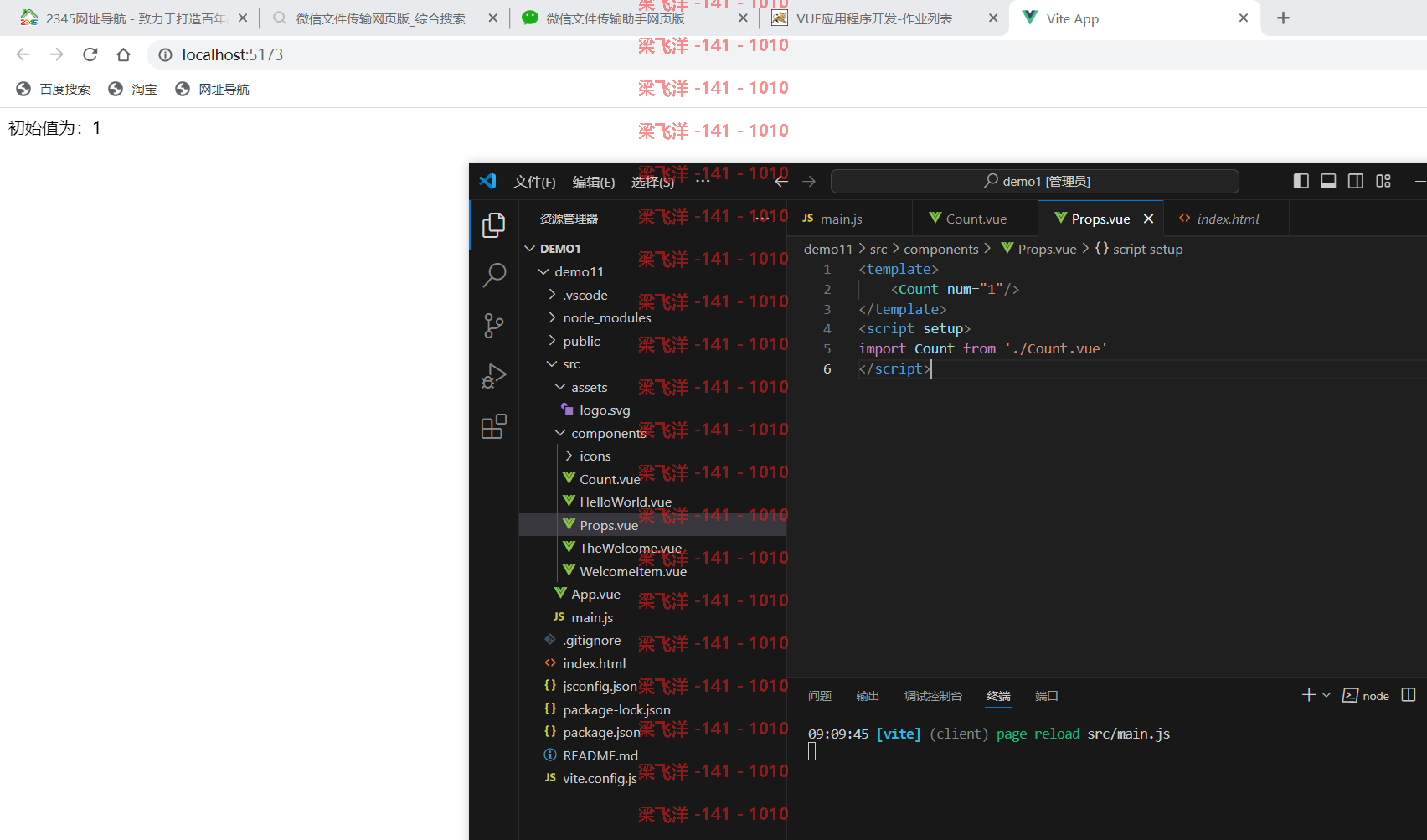
Task: View site information for localhost
Action: point(165,54)
